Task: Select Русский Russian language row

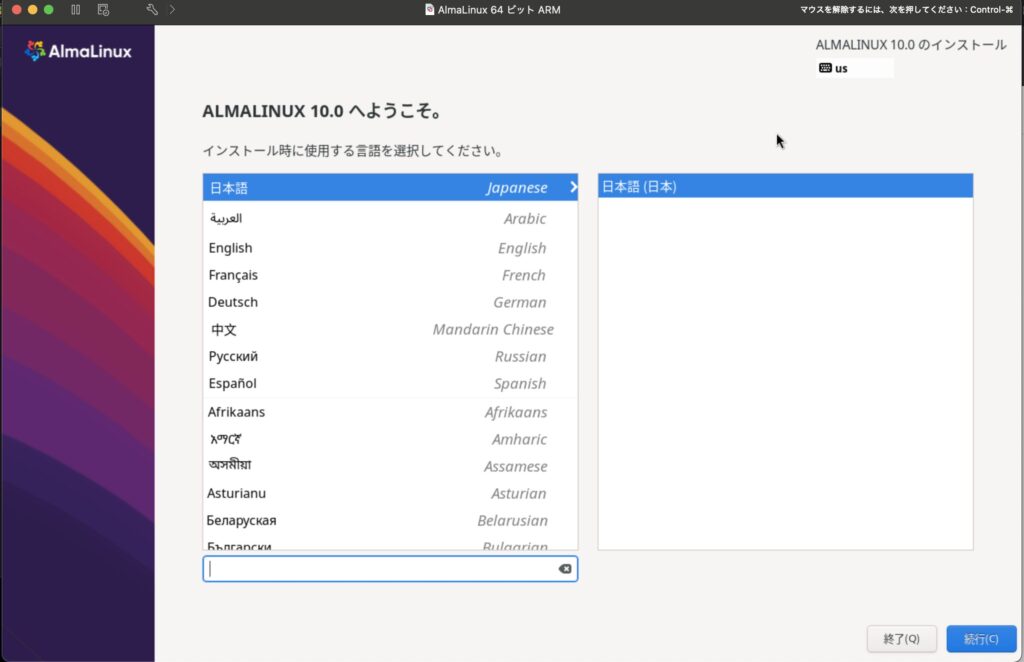Action: [x=390, y=356]
